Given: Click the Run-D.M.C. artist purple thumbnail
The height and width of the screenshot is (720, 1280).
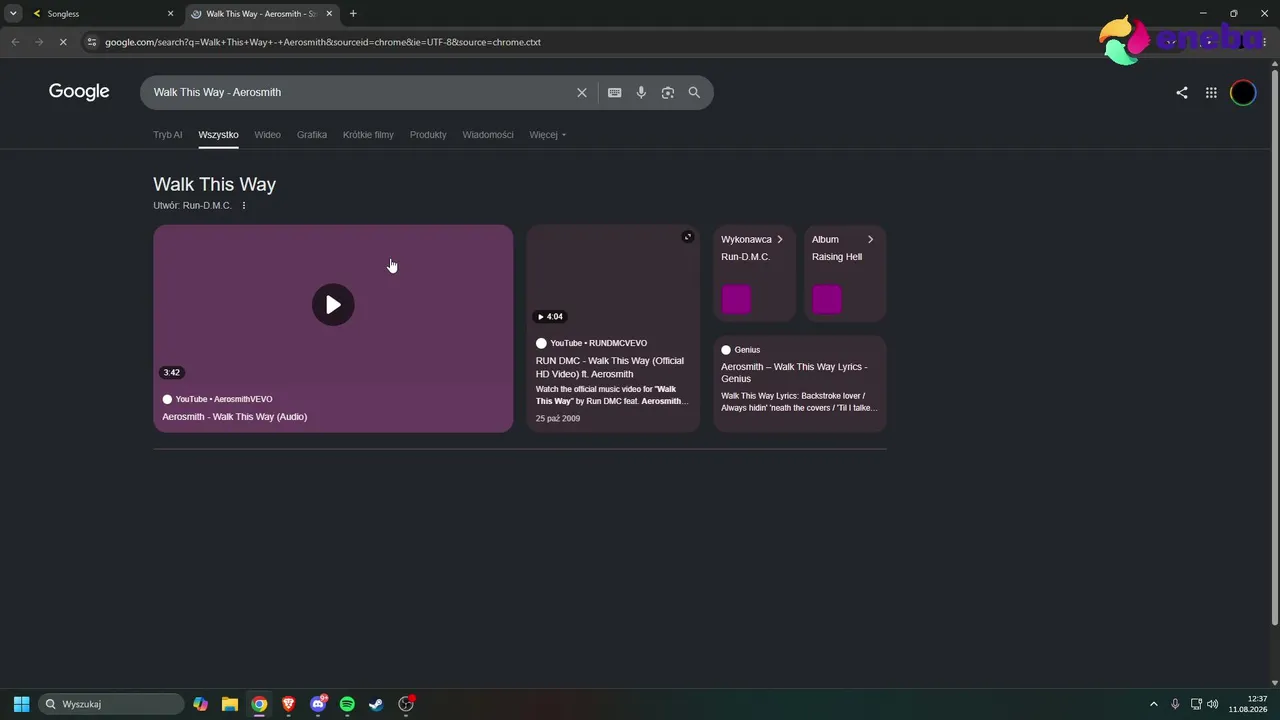Looking at the screenshot, I should (737, 299).
